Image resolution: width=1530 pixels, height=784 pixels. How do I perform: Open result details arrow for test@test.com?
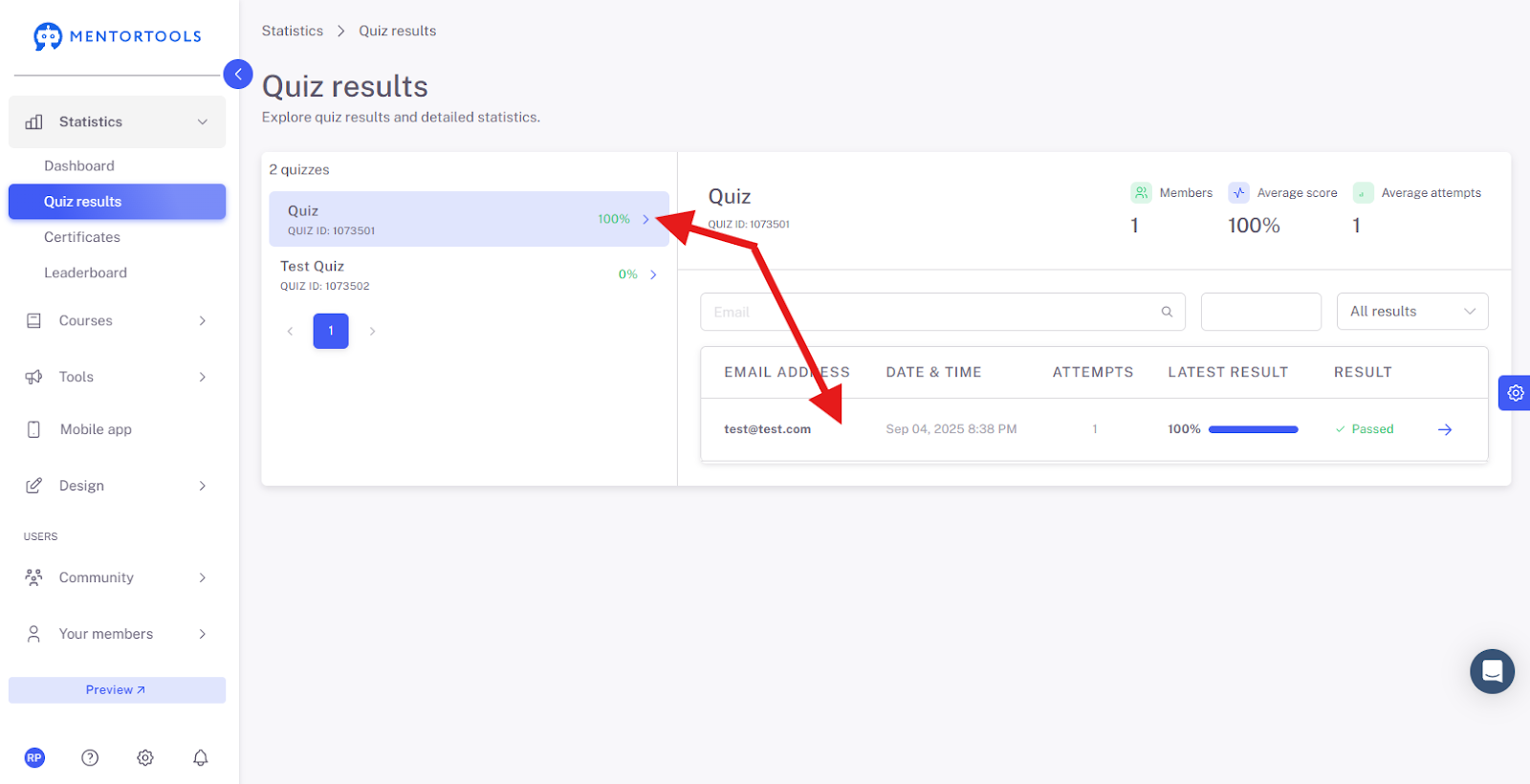tap(1445, 429)
